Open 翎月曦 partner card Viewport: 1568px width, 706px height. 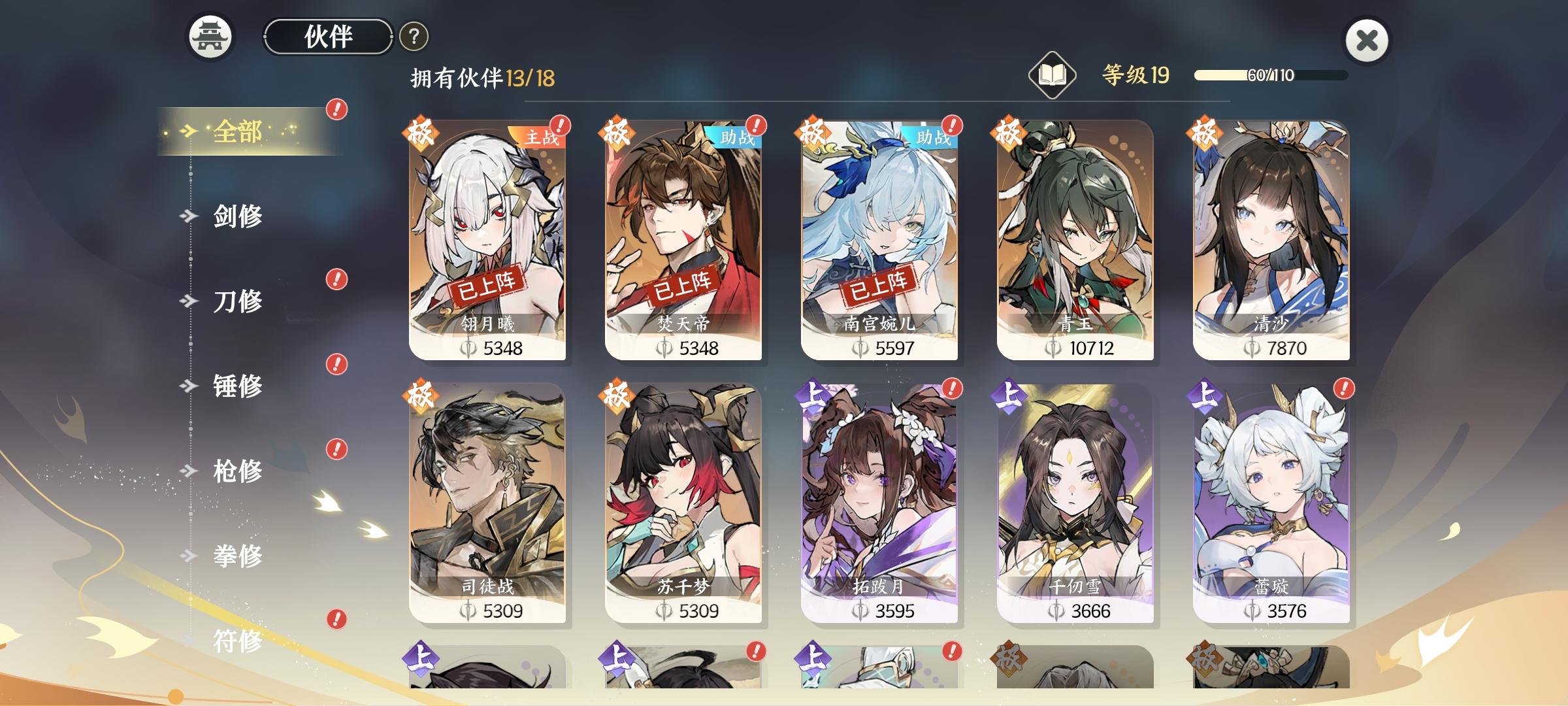click(x=487, y=240)
